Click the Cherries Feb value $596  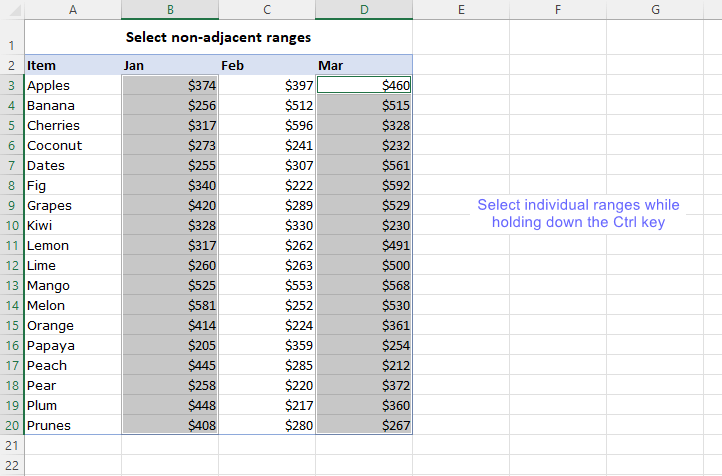(x=267, y=125)
